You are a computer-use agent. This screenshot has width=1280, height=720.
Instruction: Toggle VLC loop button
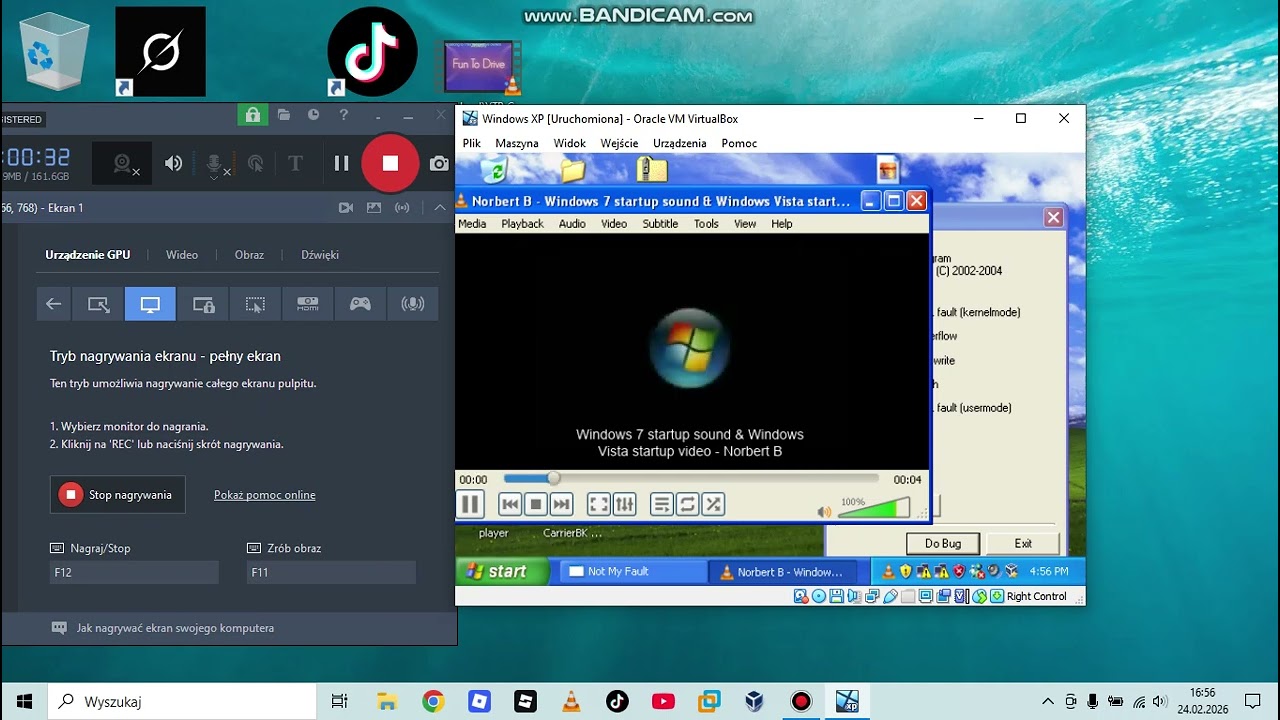(x=687, y=505)
